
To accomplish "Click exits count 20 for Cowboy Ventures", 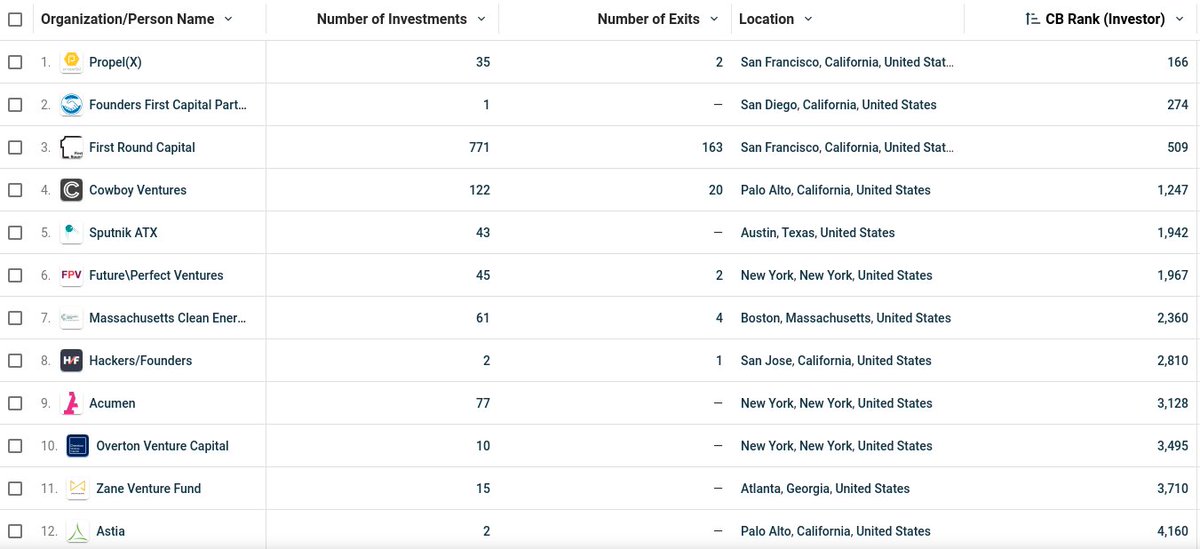I will 716,190.
